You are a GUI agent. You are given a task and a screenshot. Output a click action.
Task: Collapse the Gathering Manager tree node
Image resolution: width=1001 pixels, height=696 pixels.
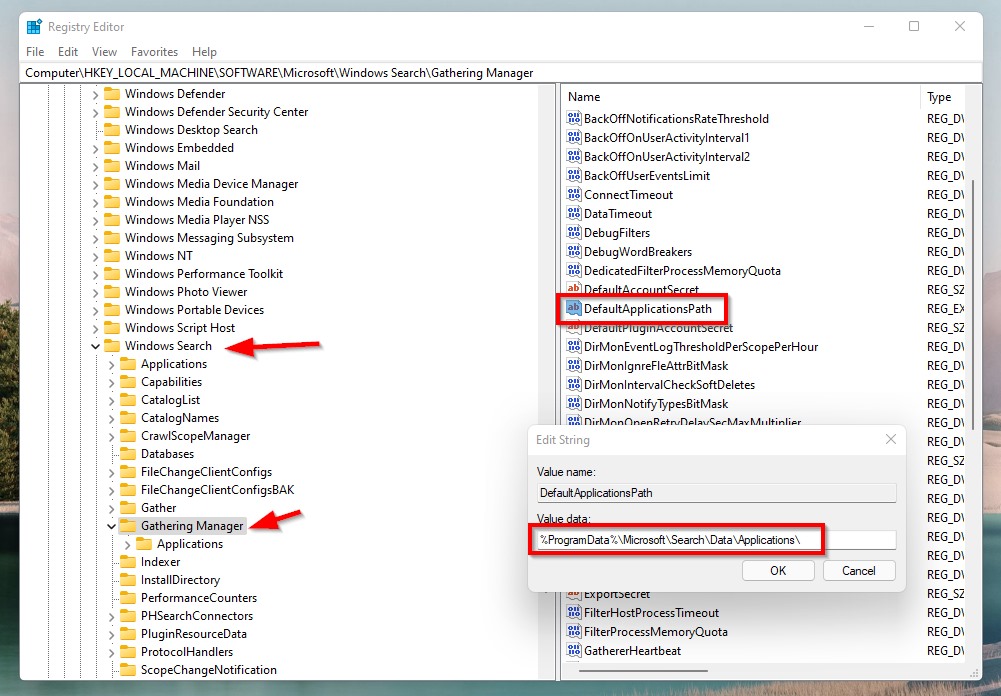112,526
